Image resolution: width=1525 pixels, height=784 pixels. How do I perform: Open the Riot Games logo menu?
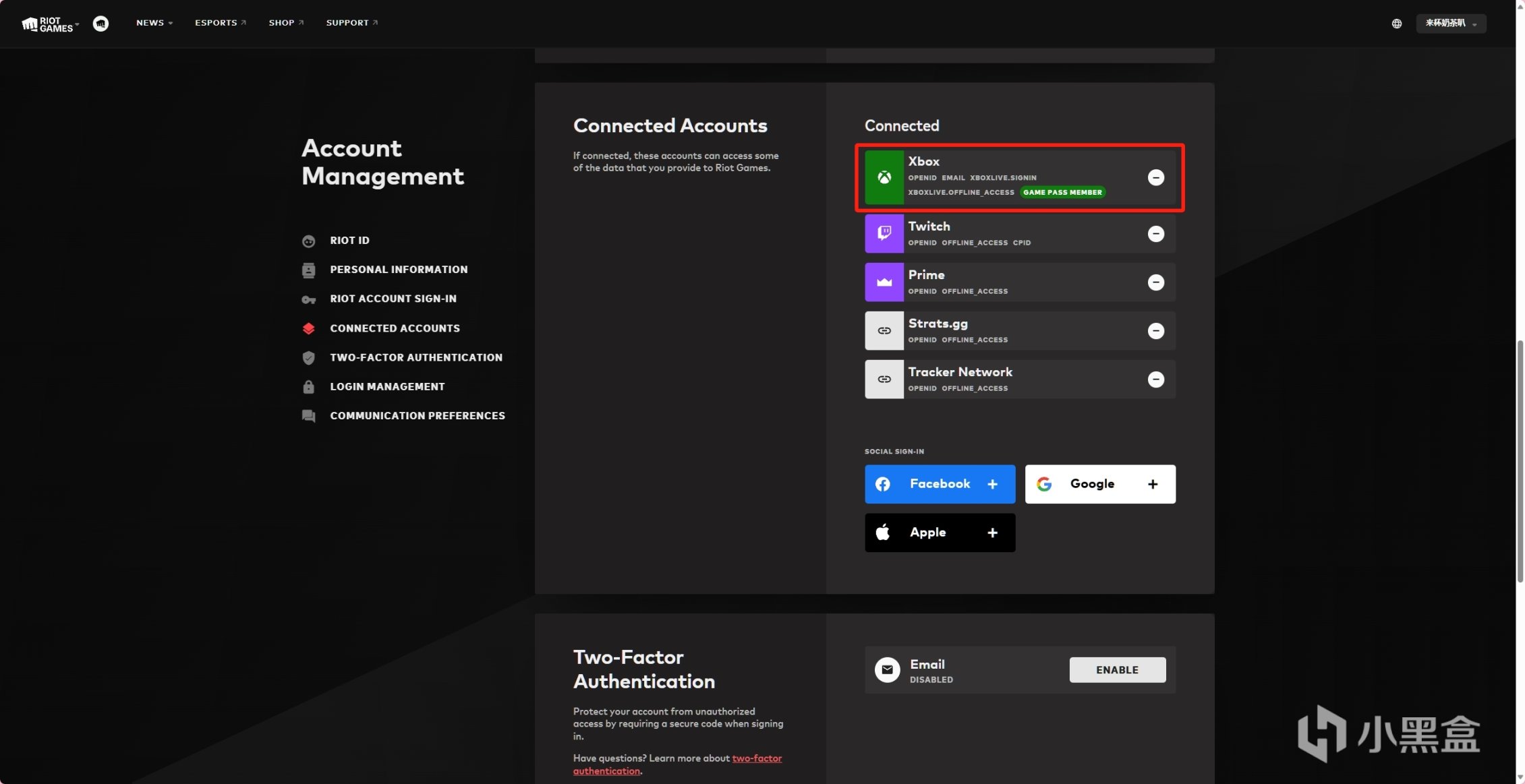coord(51,24)
